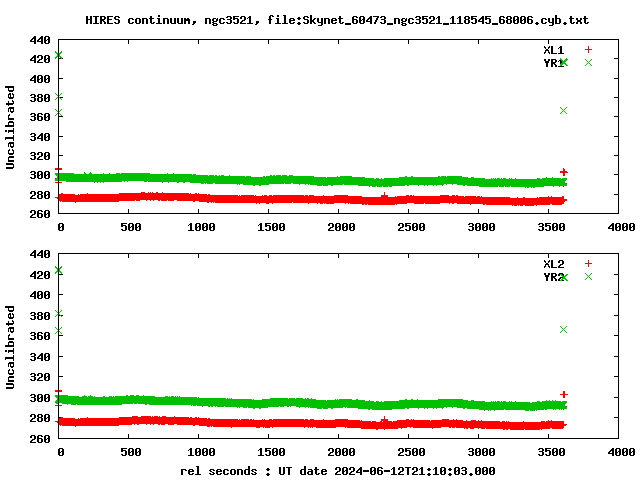Click the 260 y-axis tick label of the XL1/YR1 plot
Image resolution: width=640 pixels, height=480 pixels.
pos(40,214)
